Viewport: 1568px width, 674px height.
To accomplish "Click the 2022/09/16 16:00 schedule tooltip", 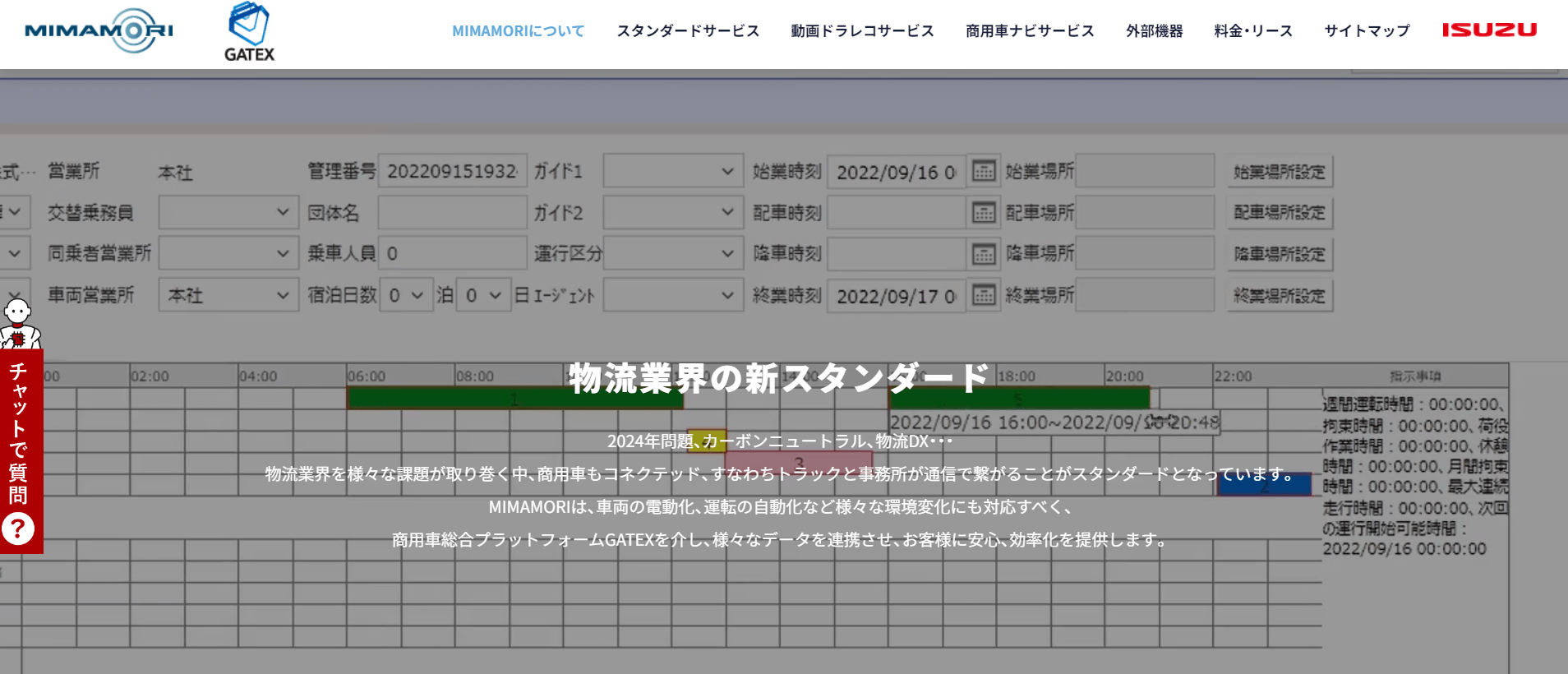I will click(1055, 422).
